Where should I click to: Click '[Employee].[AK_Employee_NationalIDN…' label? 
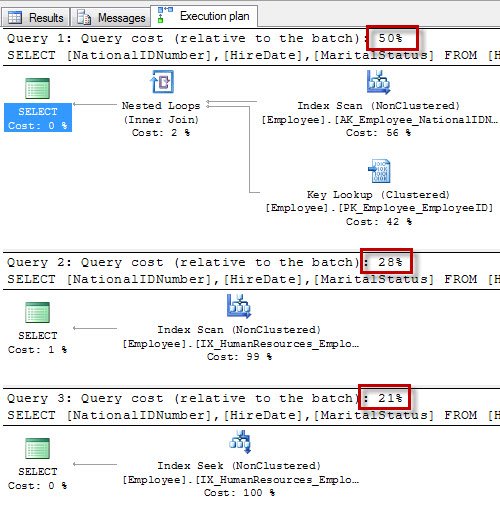[379, 120]
